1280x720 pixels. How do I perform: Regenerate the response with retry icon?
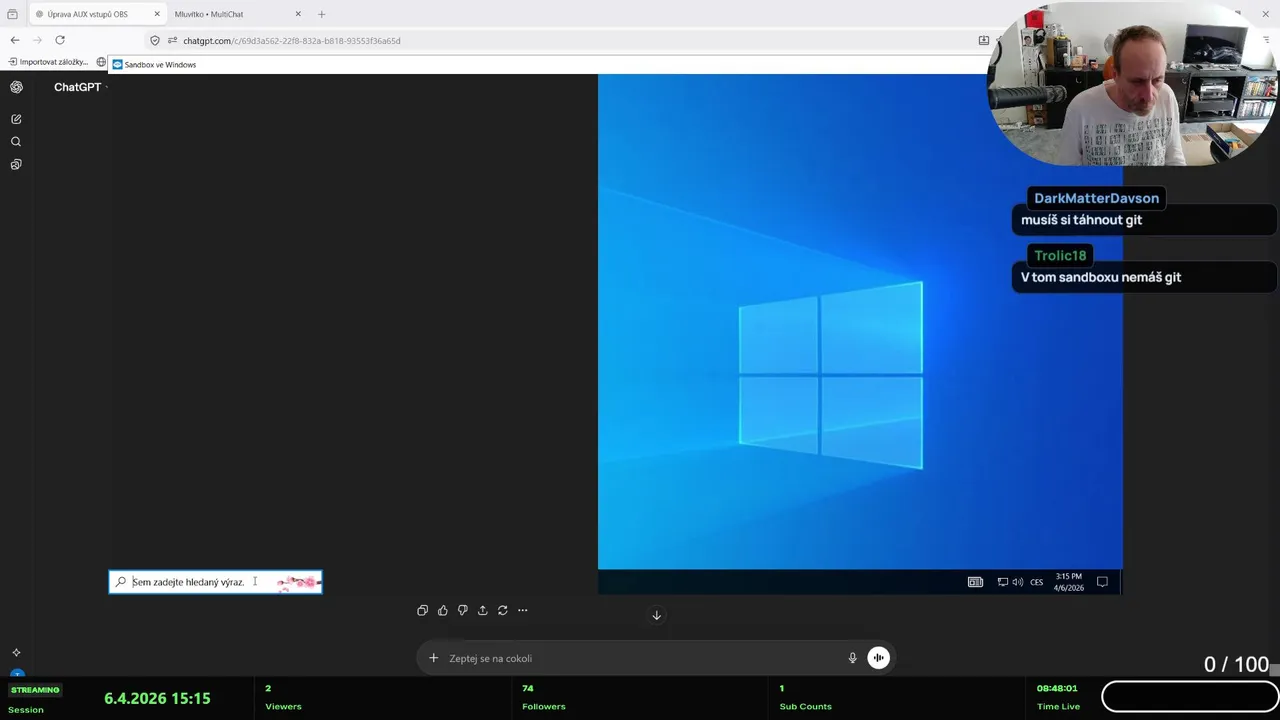coord(502,610)
